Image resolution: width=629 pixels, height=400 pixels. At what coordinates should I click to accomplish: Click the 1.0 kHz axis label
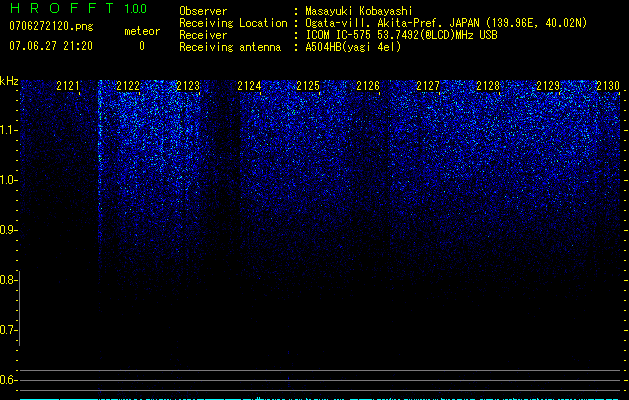coord(8,180)
